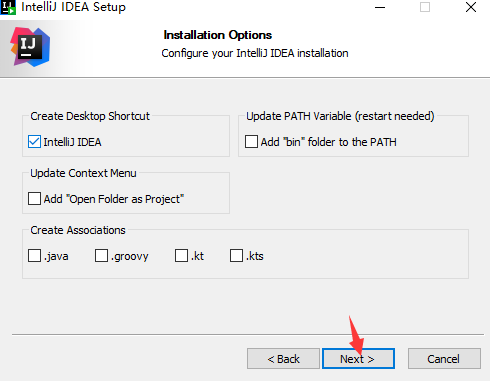Click the "Update PATH Variable (restart needed)" label

(340, 116)
